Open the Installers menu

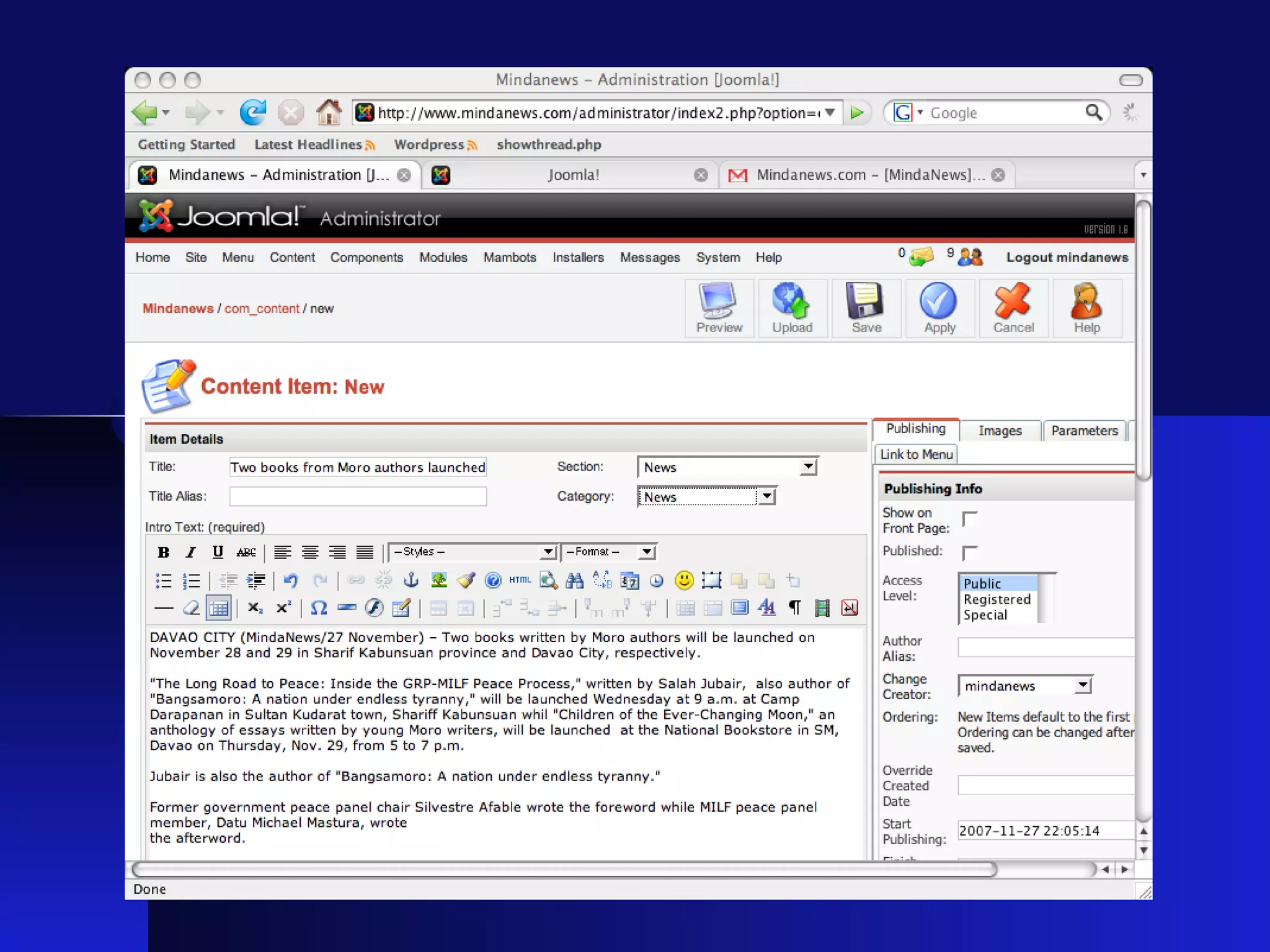click(x=578, y=258)
